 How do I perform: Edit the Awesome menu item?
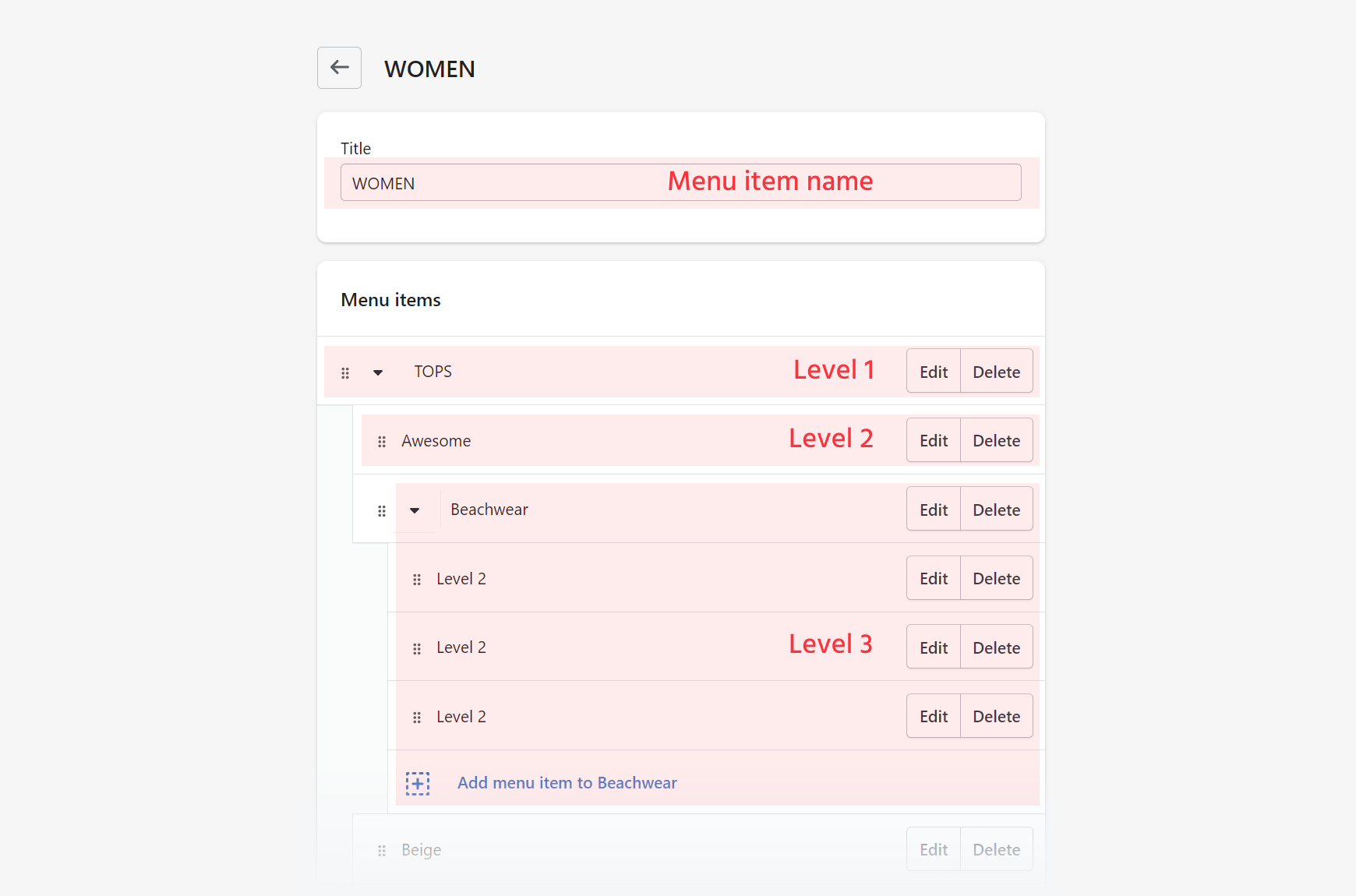[933, 441]
